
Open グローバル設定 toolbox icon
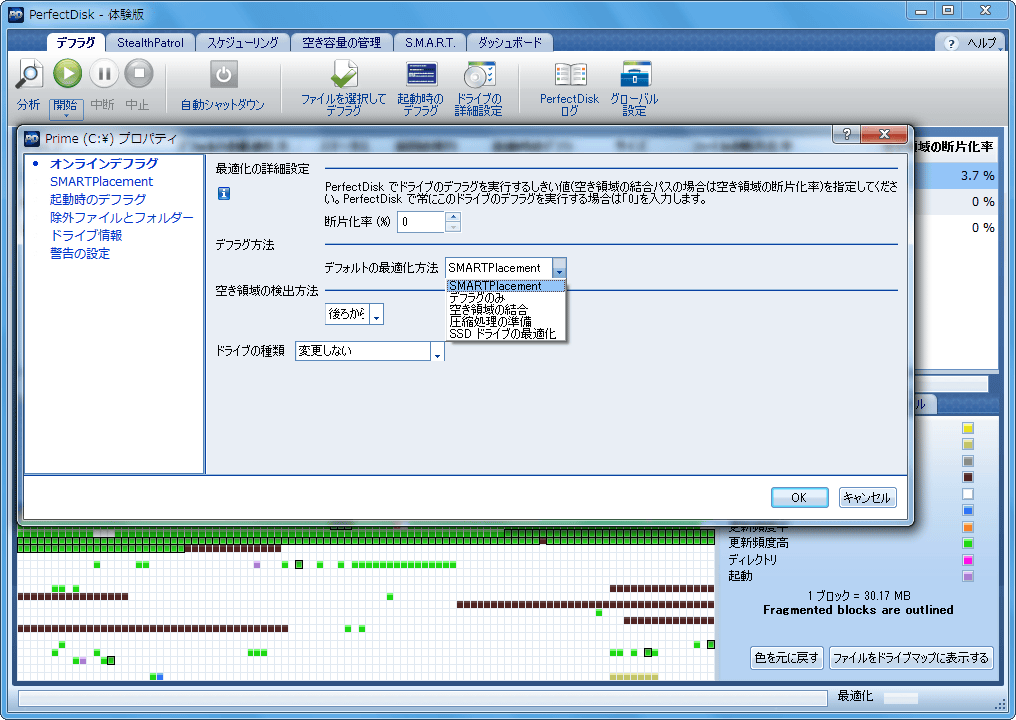pyautogui.click(x=635, y=74)
